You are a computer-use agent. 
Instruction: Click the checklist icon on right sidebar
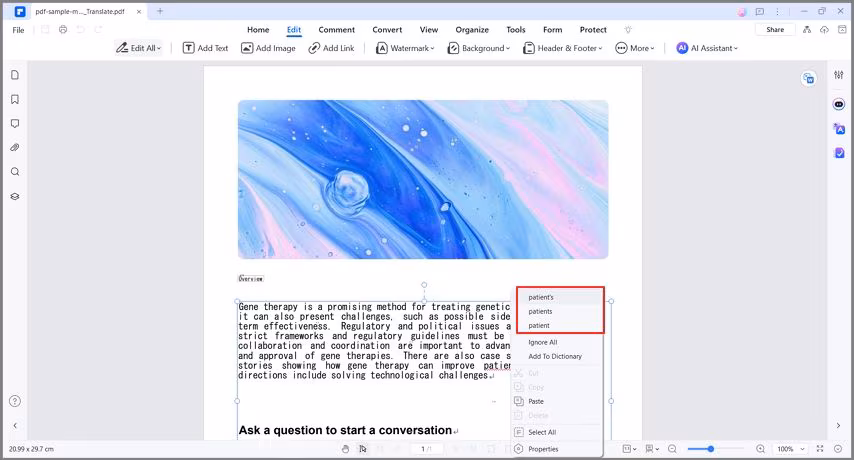[839, 154]
